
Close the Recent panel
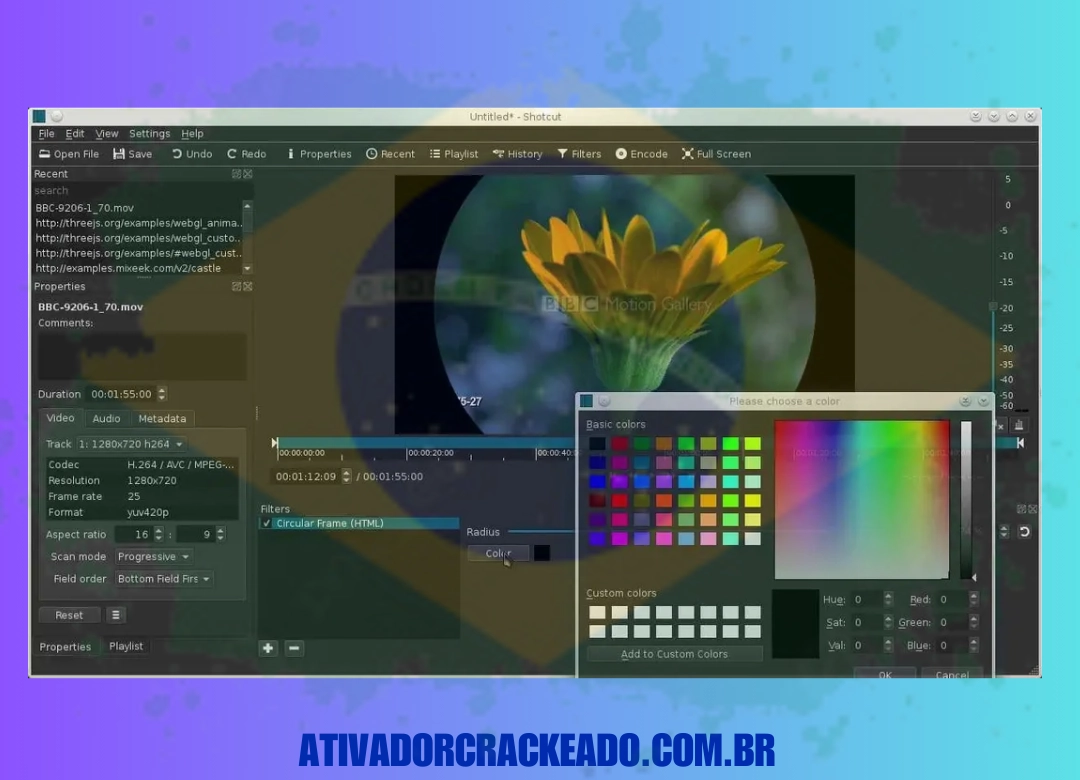[x=248, y=174]
